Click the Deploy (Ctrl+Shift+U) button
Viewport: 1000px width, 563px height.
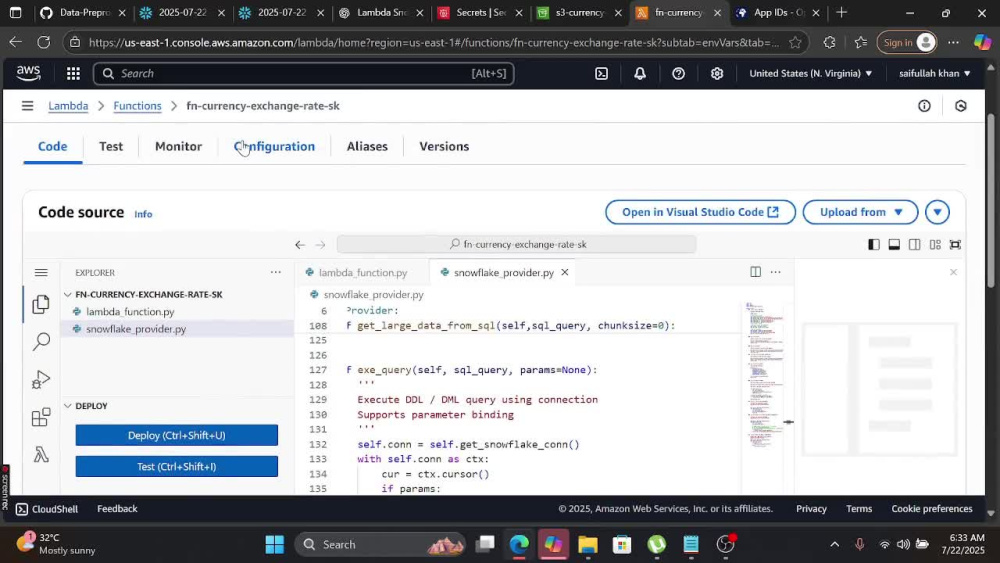(x=177, y=435)
